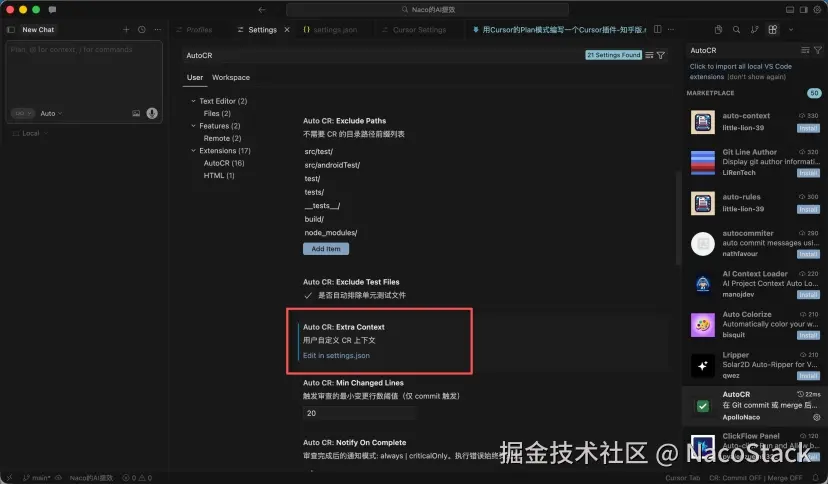The width and height of the screenshot is (828, 484).
Task: Select Remote (2) settings category
Action: pyautogui.click(x=222, y=138)
